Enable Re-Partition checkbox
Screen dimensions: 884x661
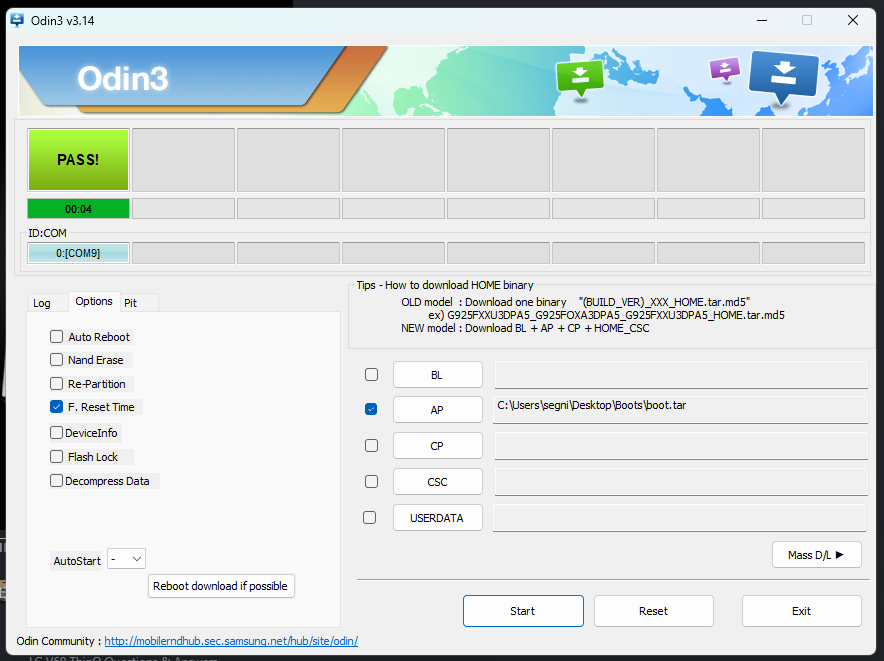[x=56, y=384]
